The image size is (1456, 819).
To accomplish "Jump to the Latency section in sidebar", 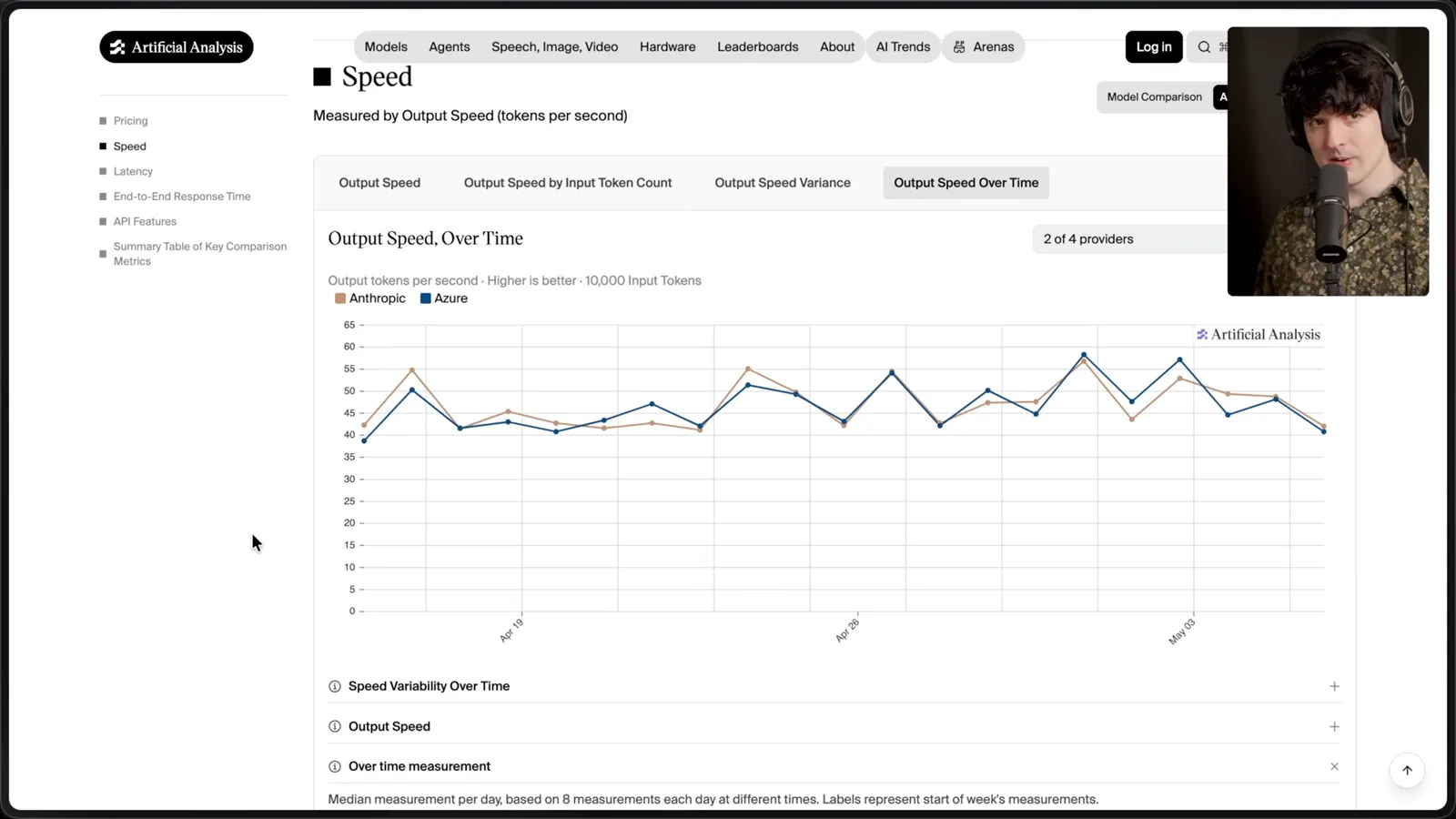I will (x=133, y=171).
